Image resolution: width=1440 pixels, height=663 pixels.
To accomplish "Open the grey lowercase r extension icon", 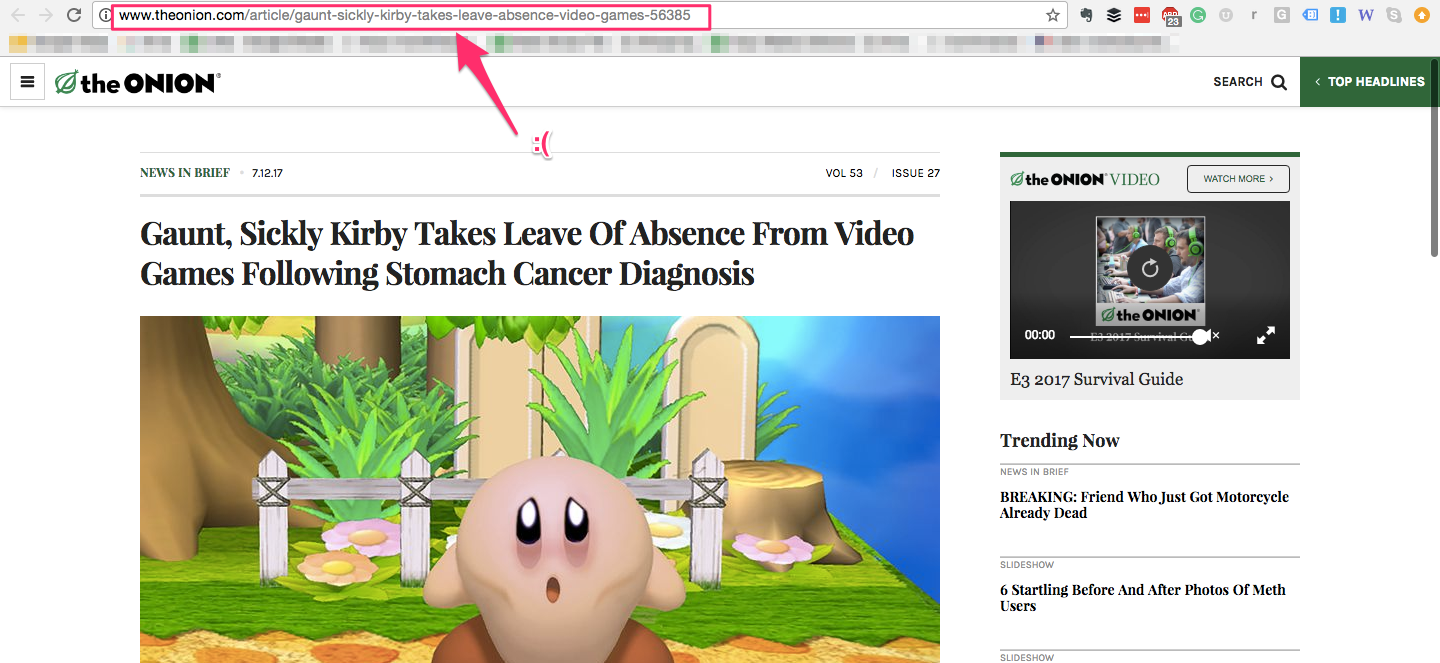I will point(1254,15).
